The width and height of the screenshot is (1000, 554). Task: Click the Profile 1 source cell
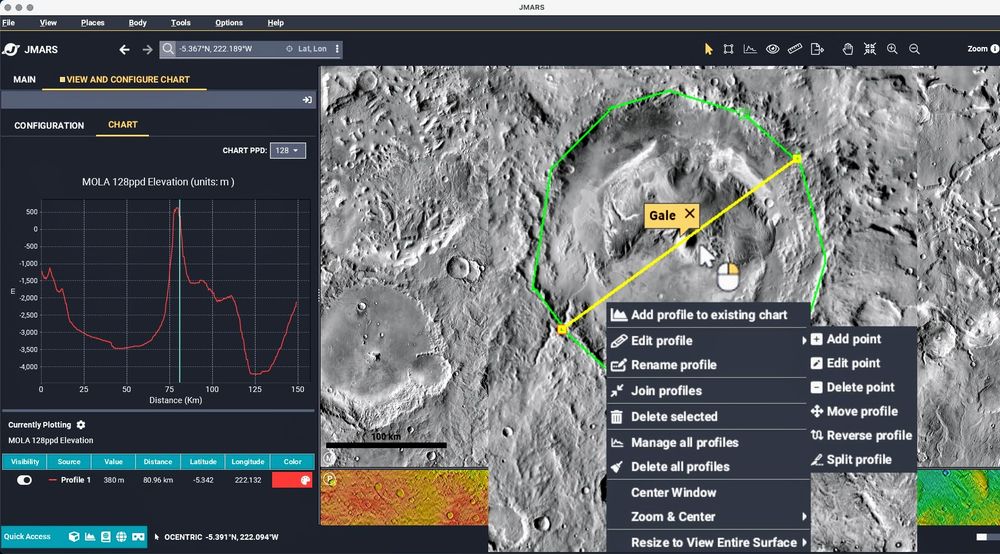click(x=70, y=480)
